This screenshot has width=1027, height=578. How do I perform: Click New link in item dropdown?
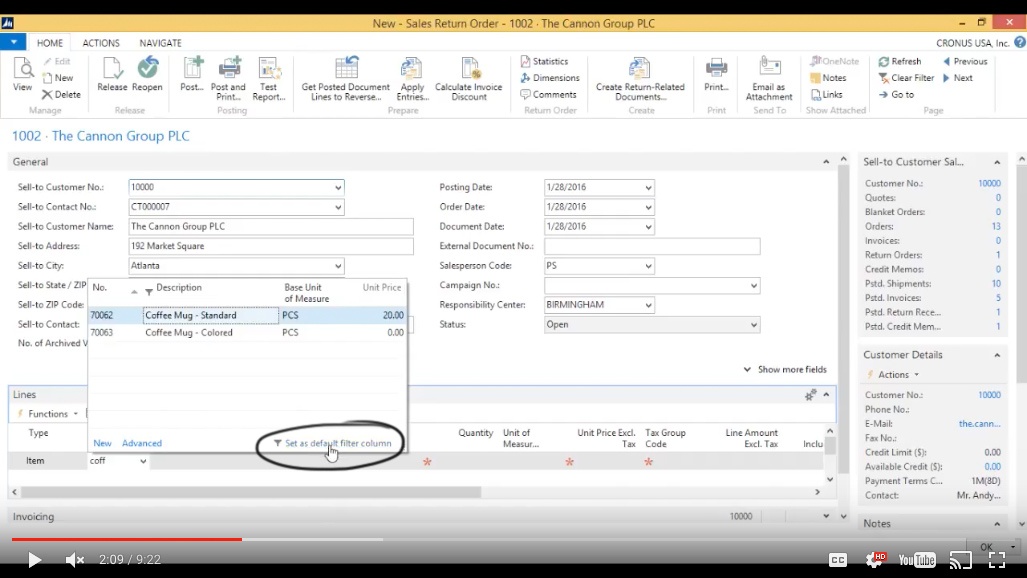102,443
